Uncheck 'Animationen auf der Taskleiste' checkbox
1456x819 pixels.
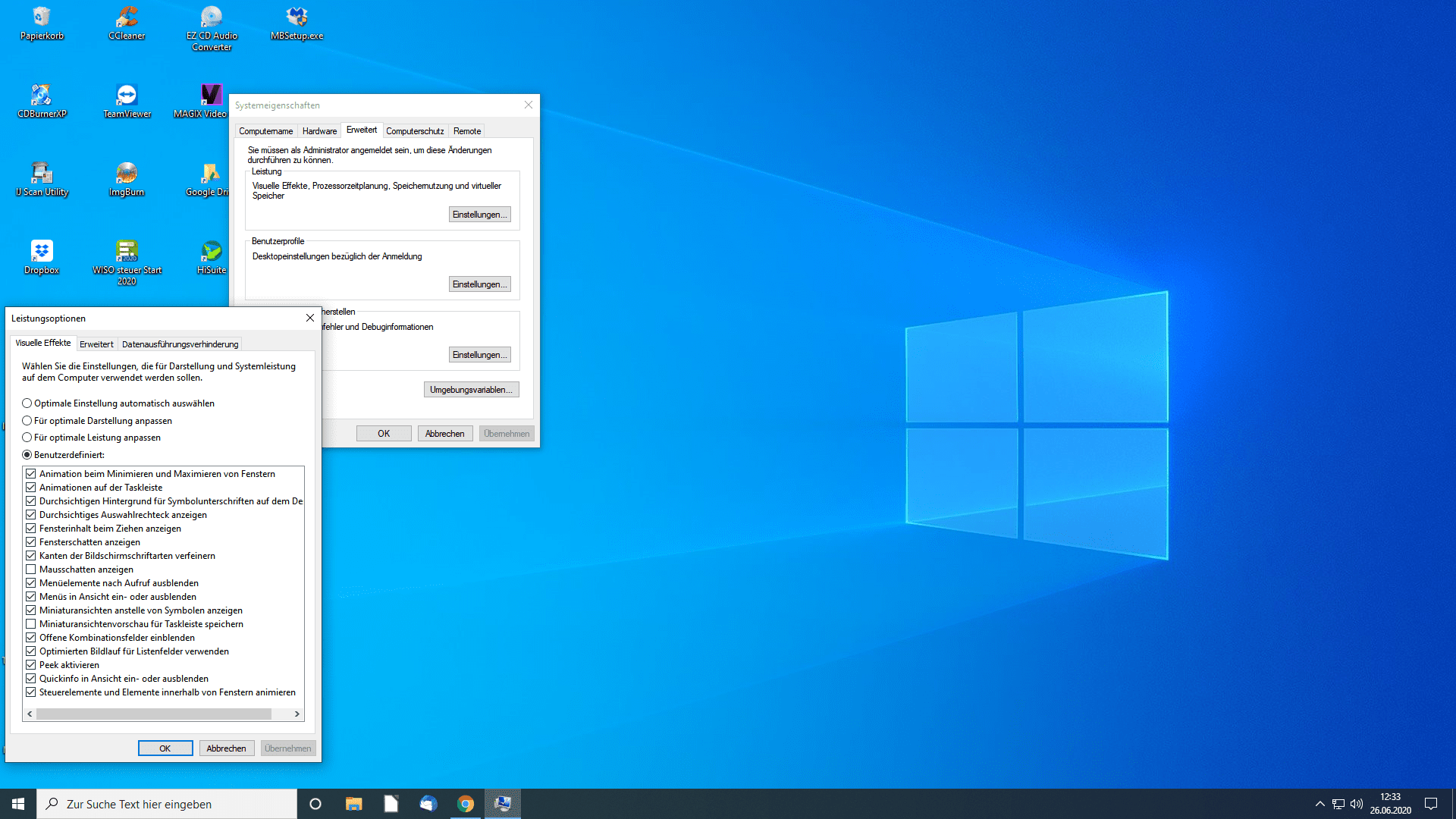coord(31,488)
